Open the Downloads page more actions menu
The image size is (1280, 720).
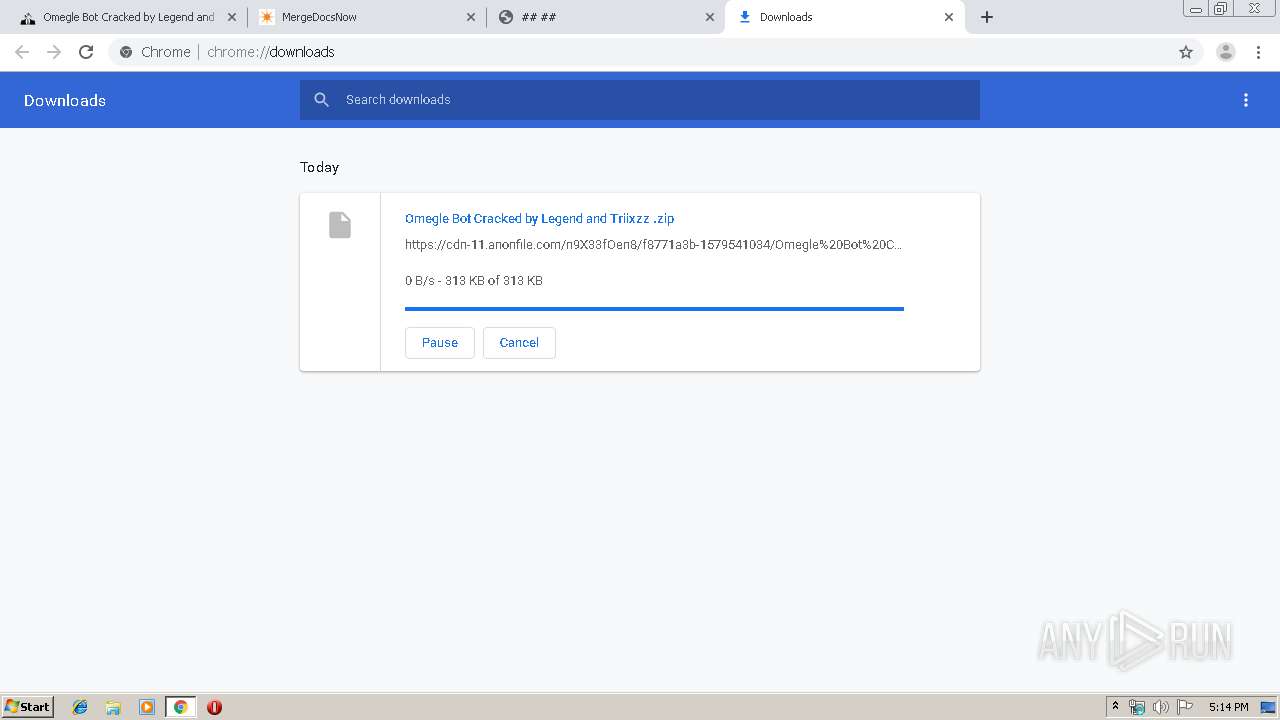[1246, 100]
